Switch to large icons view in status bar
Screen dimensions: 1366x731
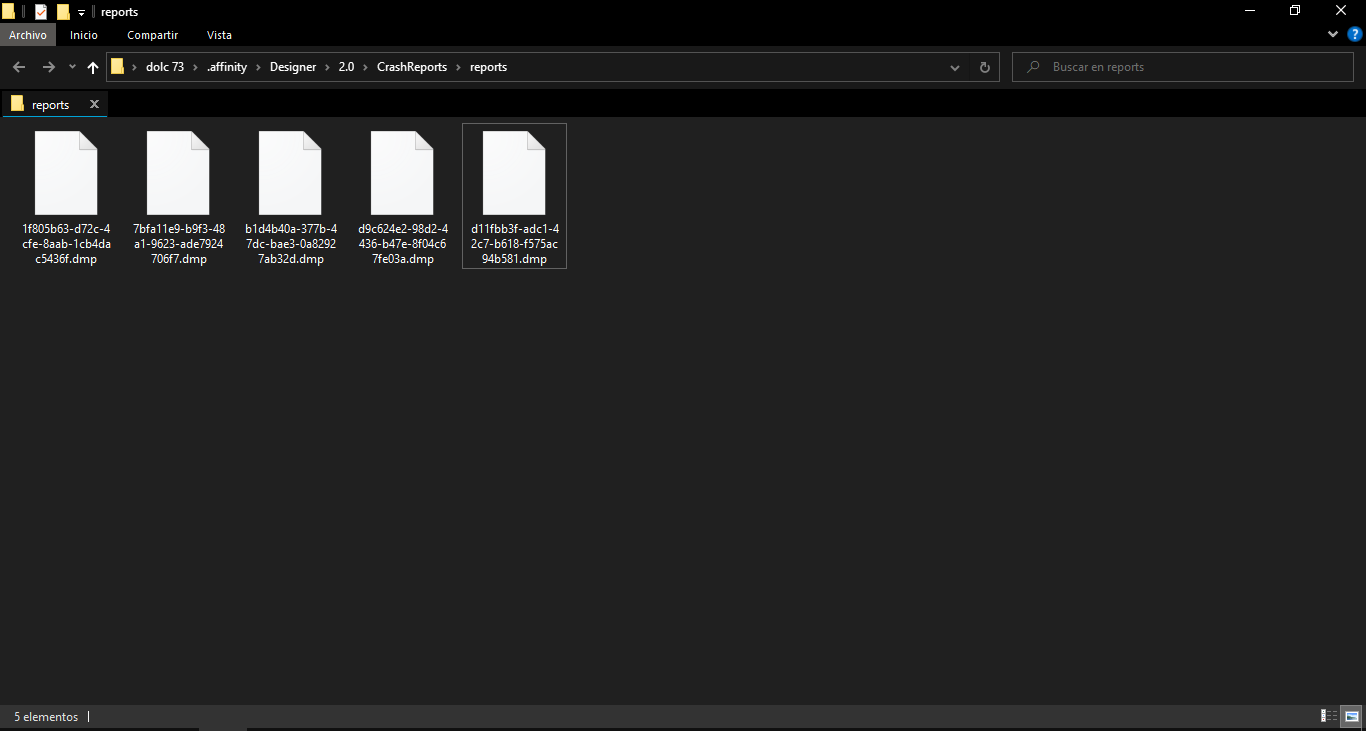[x=1351, y=716]
